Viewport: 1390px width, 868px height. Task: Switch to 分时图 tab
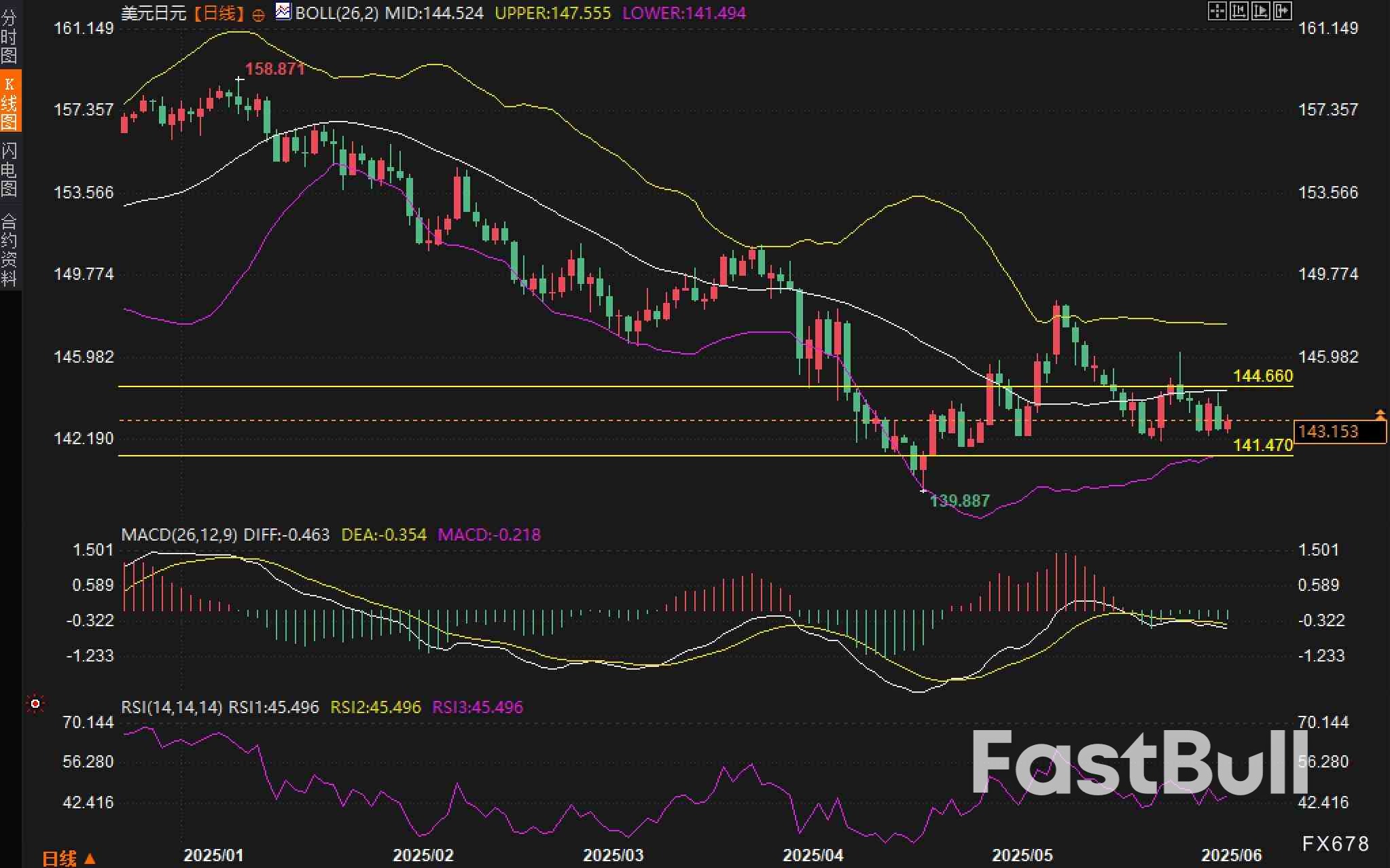click(10, 35)
